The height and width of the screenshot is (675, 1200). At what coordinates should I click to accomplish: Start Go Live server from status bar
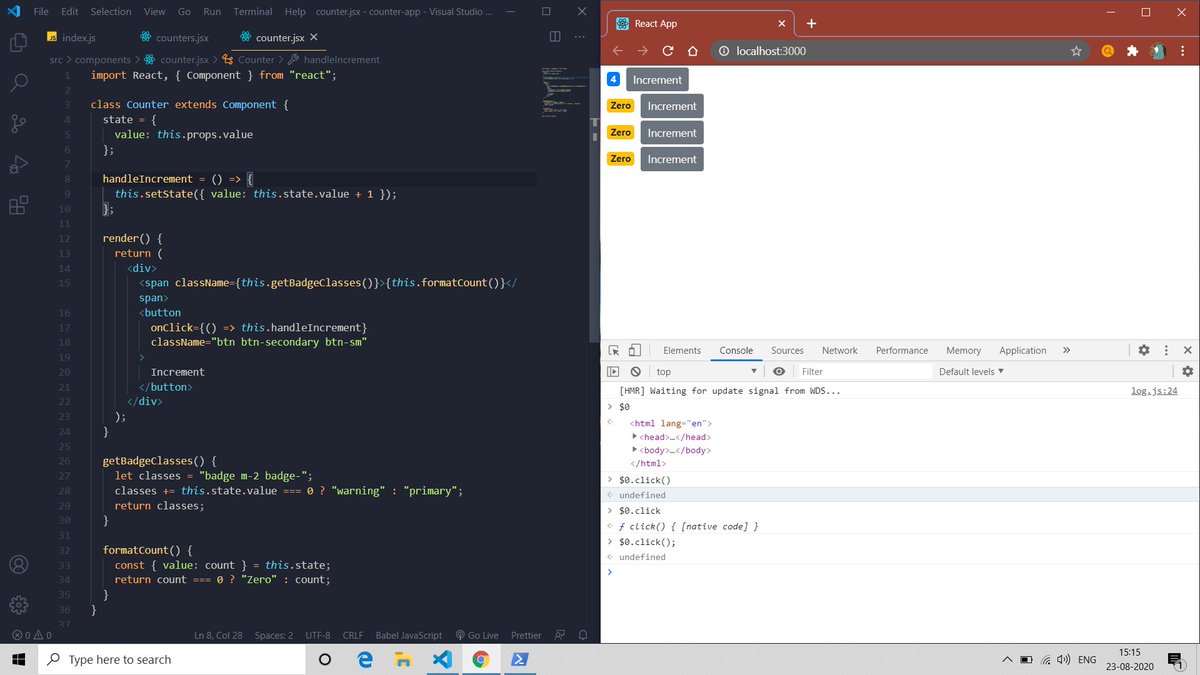point(476,635)
